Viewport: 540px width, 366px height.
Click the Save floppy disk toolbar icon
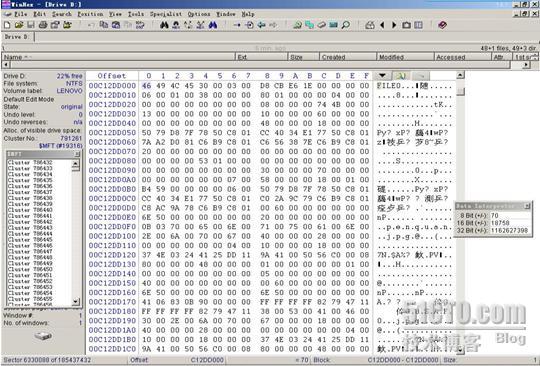tap(31, 25)
